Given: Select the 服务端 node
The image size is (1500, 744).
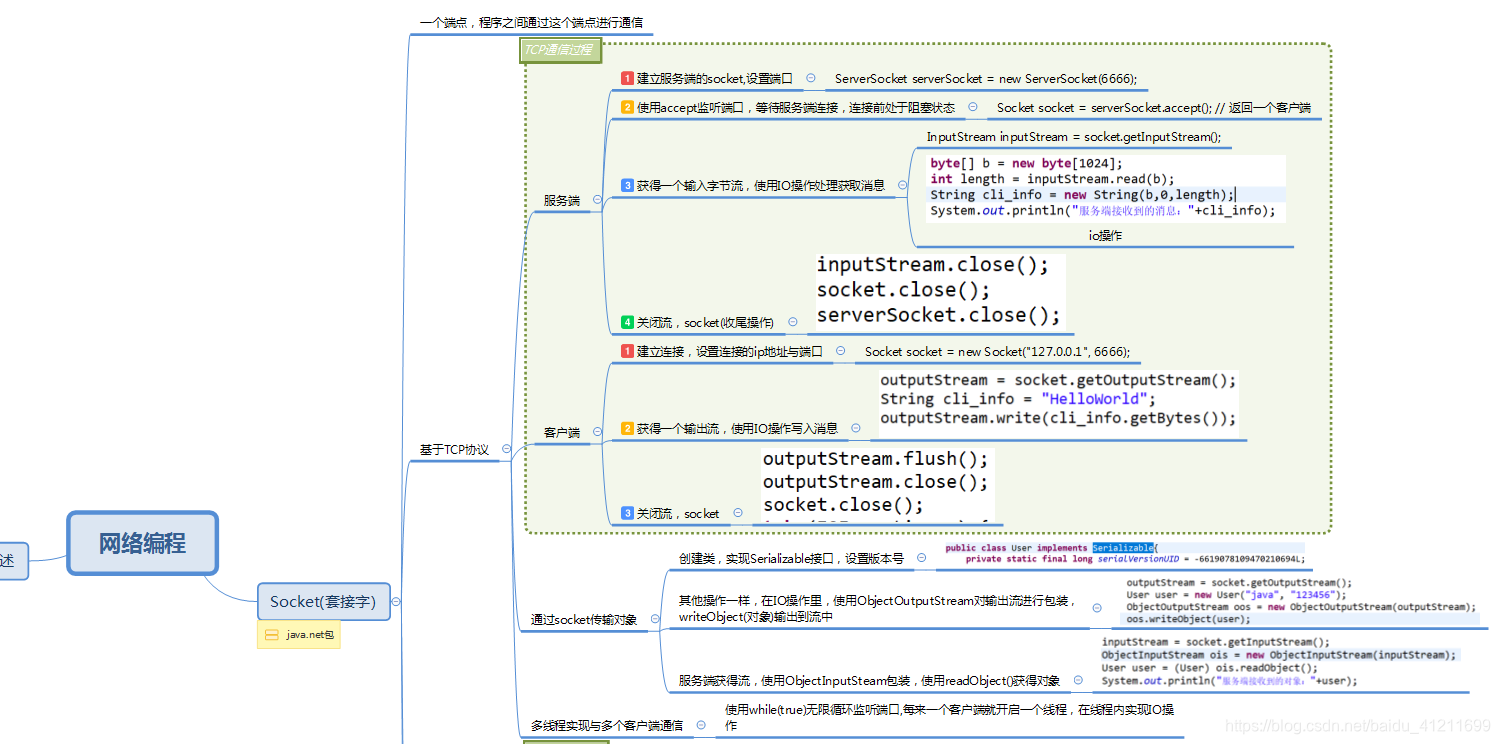Looking at the screenshot, I should pyautogui.click(x=561, y=200).
